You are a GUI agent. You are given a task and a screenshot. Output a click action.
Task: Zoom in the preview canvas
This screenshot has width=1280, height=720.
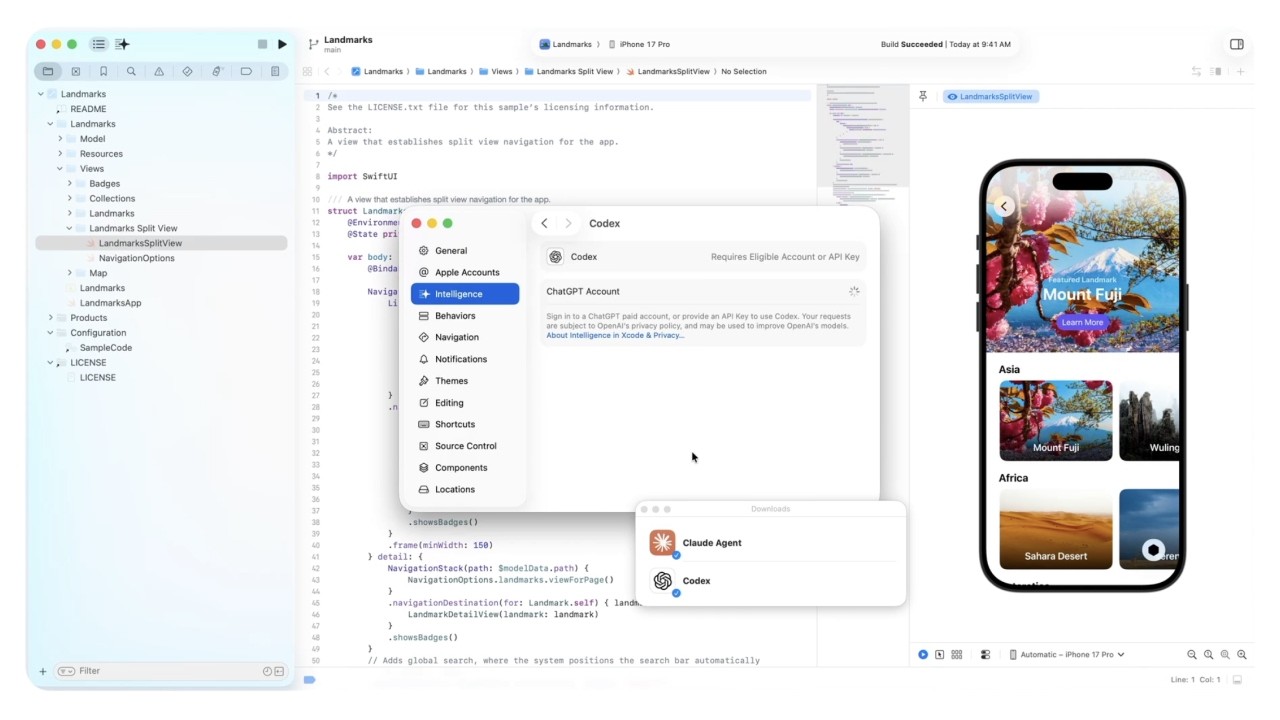point(1242,654)
